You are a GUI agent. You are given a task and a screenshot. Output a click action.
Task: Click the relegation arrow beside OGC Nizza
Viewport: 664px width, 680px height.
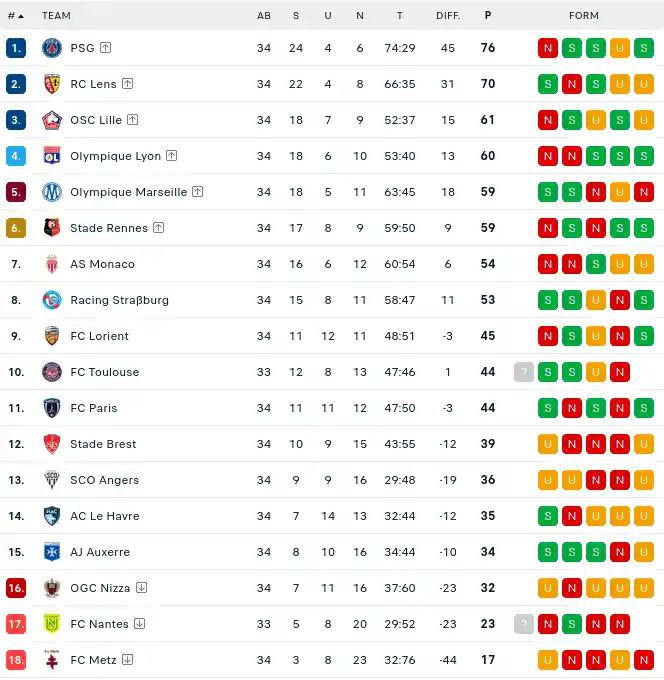[x=141, y=587]
